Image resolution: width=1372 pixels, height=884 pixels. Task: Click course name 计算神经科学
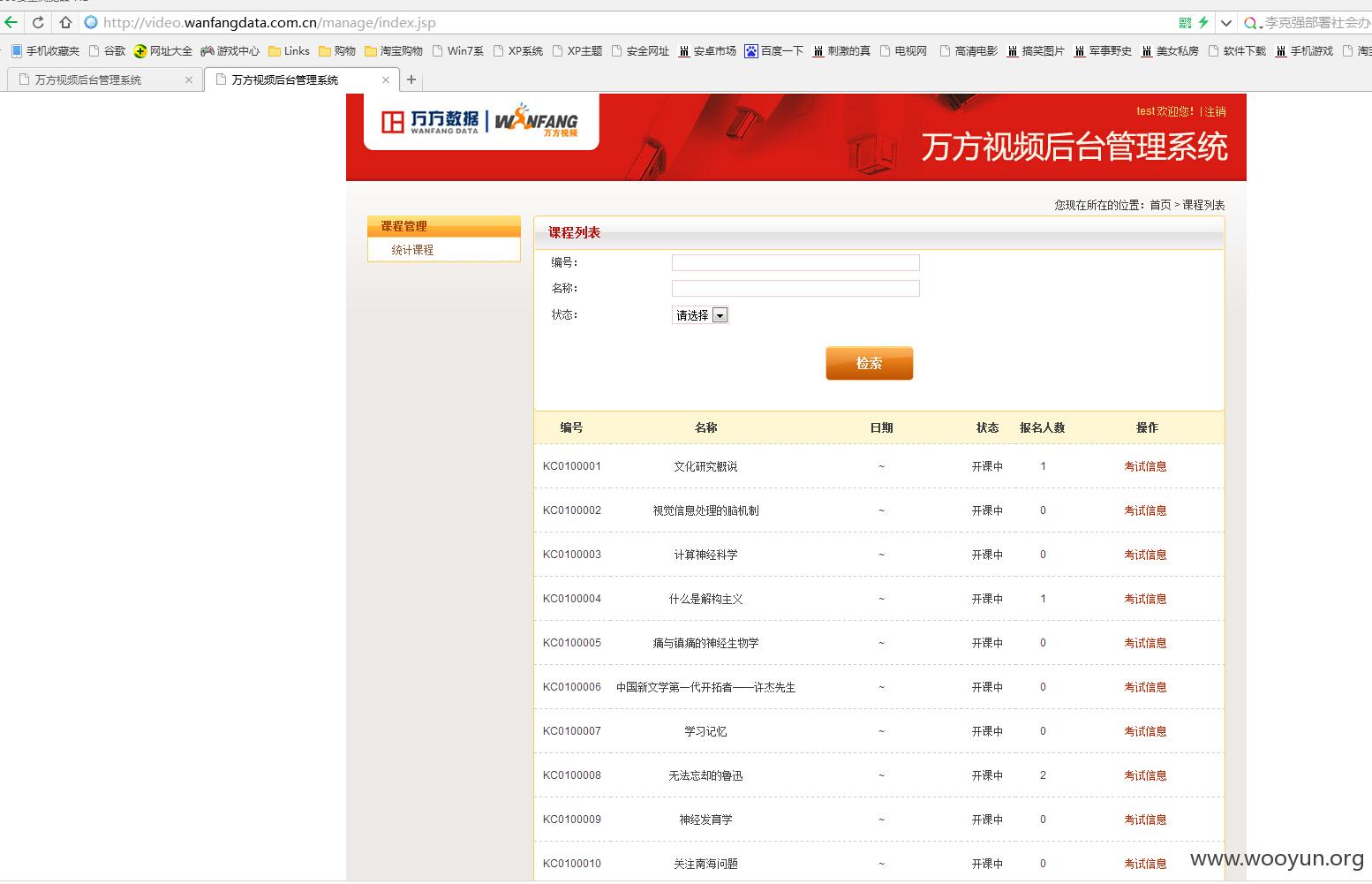(705, 555)
